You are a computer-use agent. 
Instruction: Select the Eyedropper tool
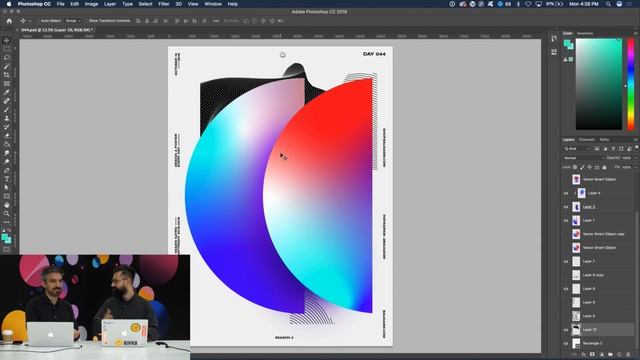(7, 92)
